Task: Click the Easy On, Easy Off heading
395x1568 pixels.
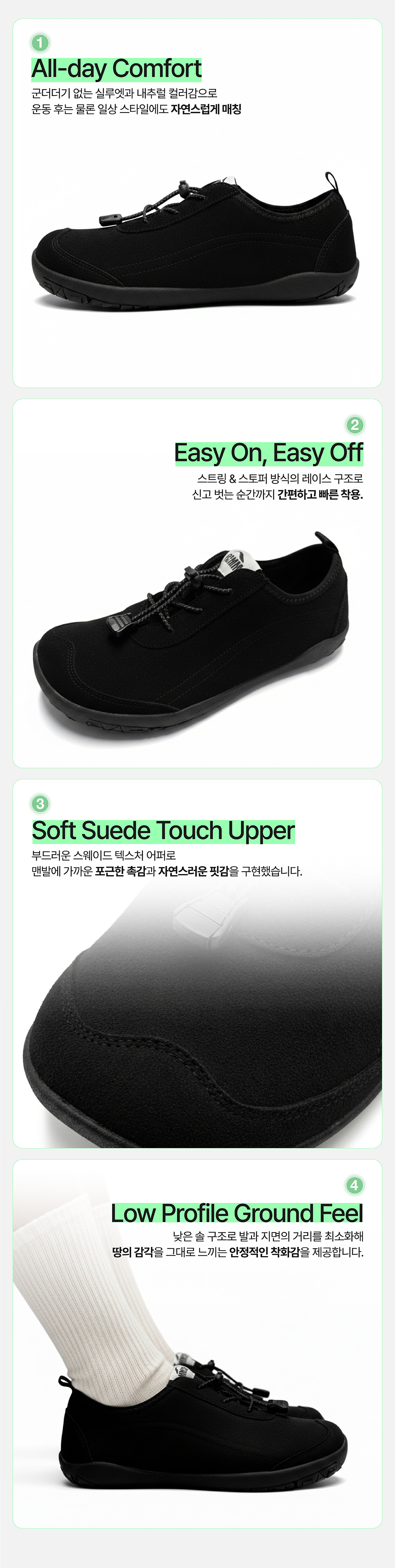Action: point(269,453)
